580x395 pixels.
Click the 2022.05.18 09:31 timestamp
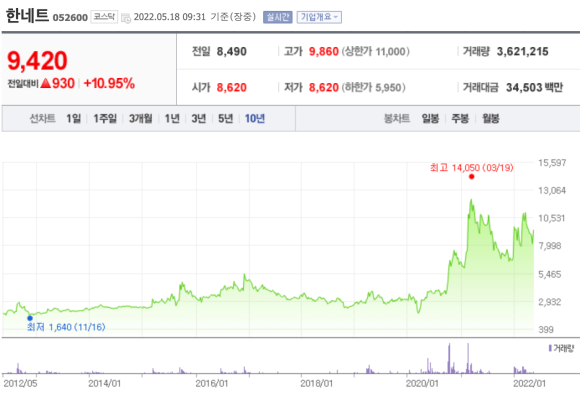pyautogui.click(x=169, y=17)
